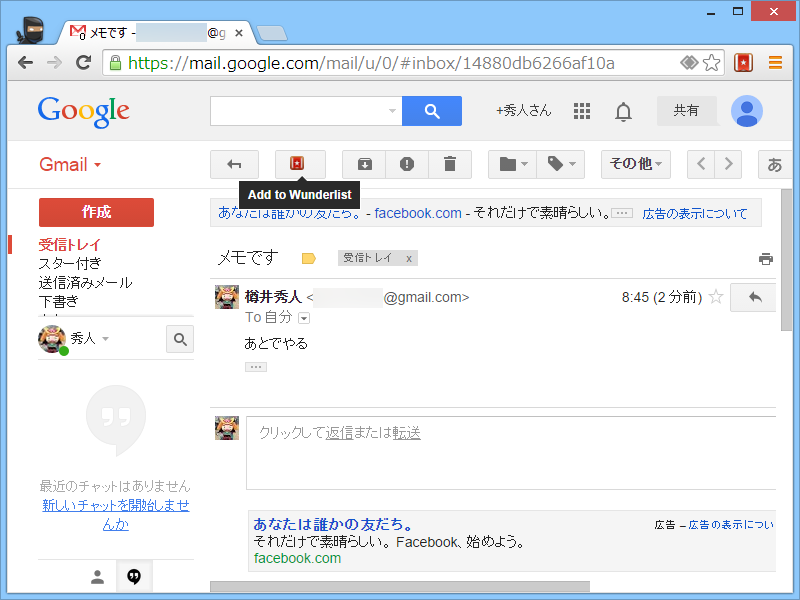The width and height of the screenshot is (800, 600).
Task: Open the スター付き starred folder
Action: pyautogui.click(x=70, y=263)
